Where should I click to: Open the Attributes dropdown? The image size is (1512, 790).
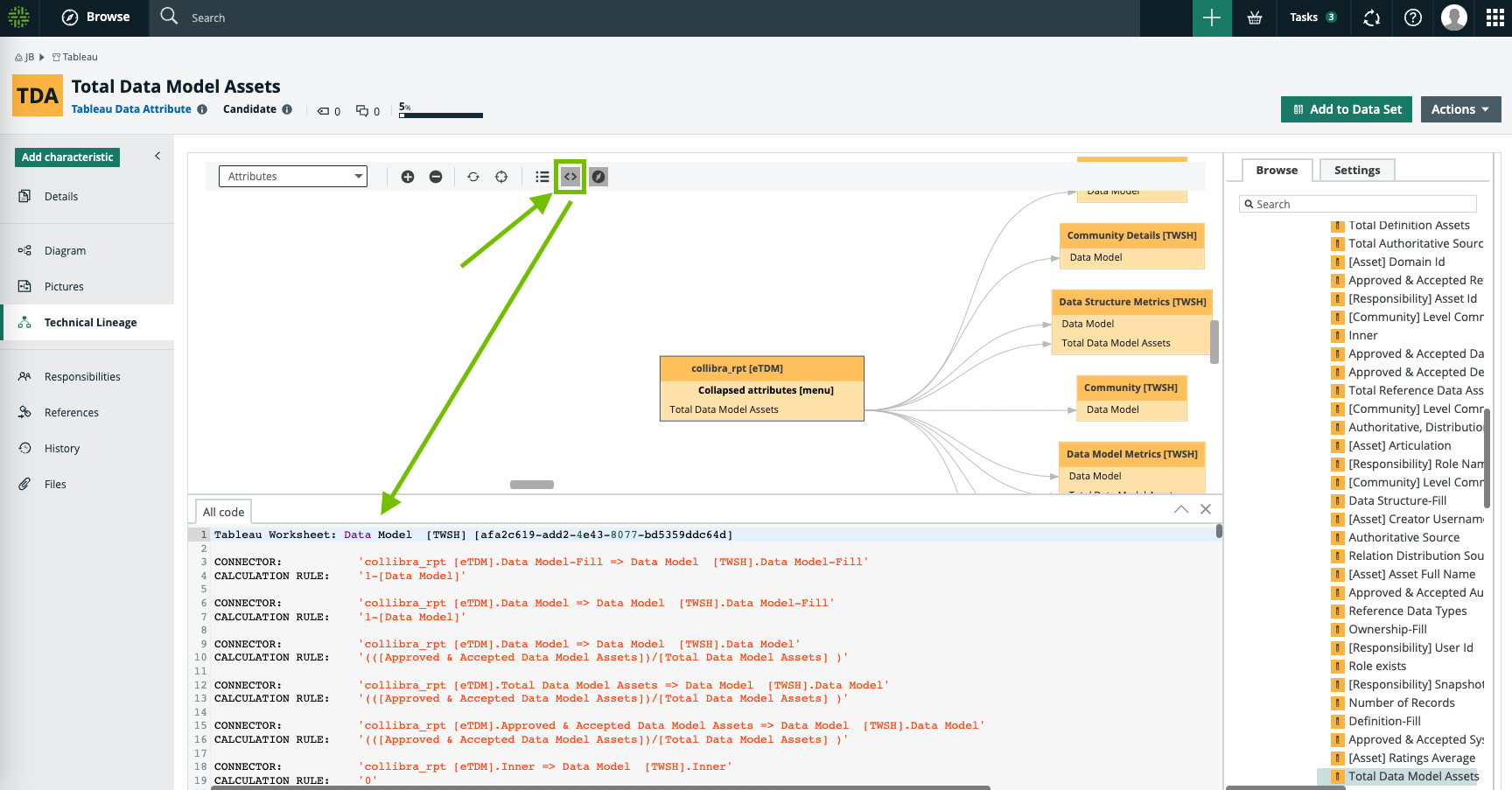click(293, 177)
